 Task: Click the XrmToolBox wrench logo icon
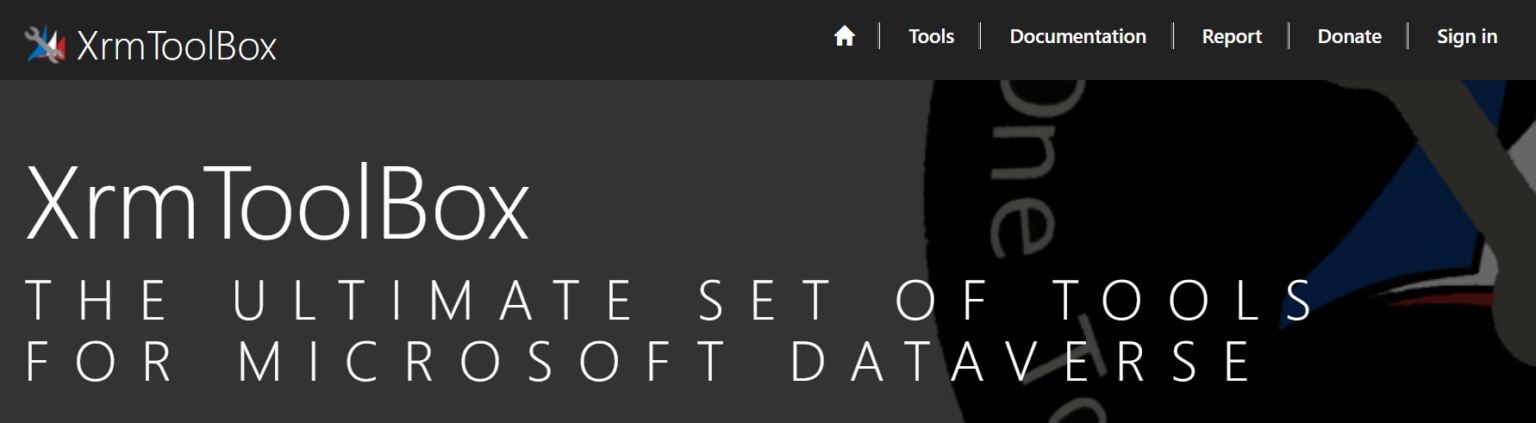point(45,43)
